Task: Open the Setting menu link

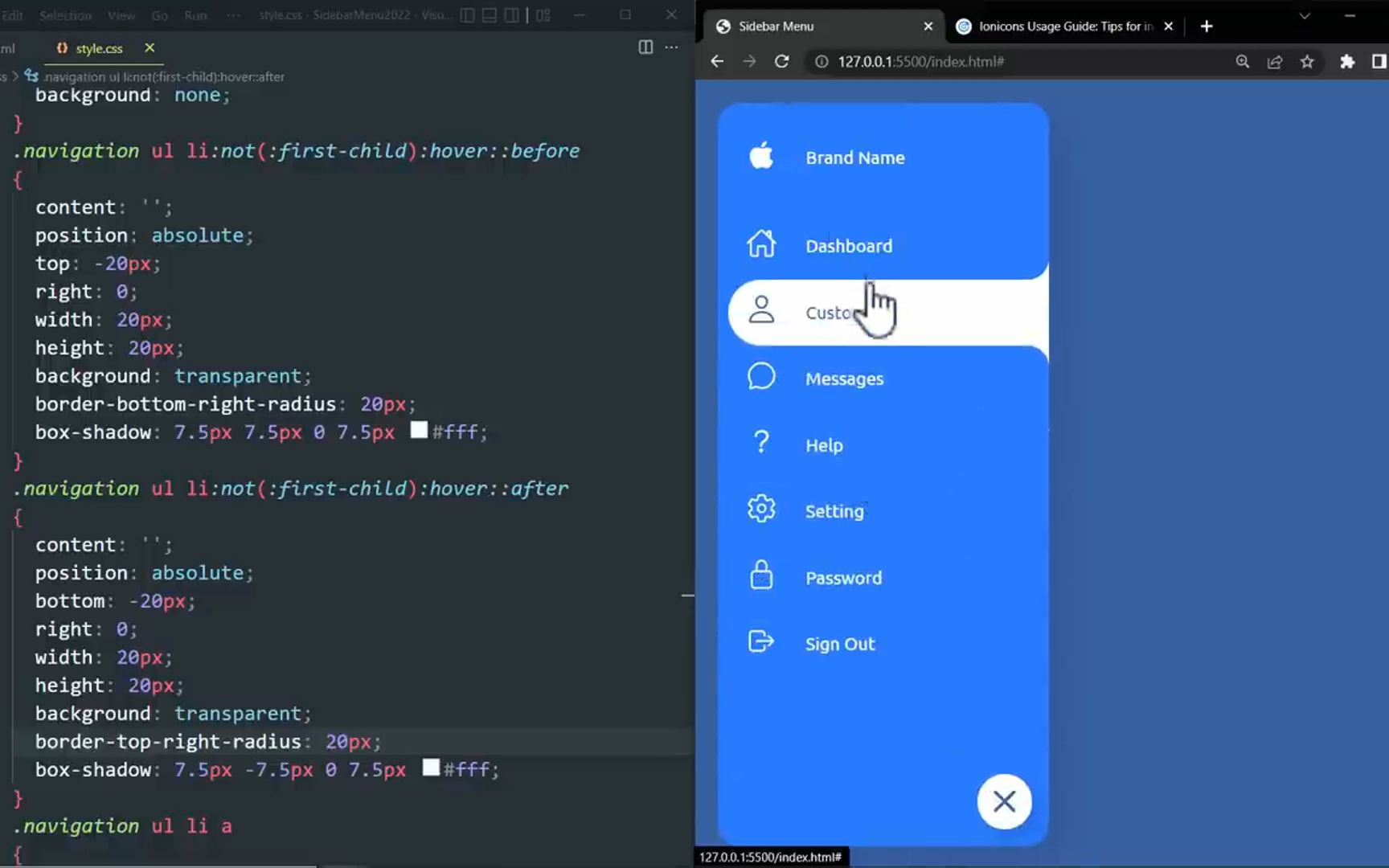Action: 834,512
